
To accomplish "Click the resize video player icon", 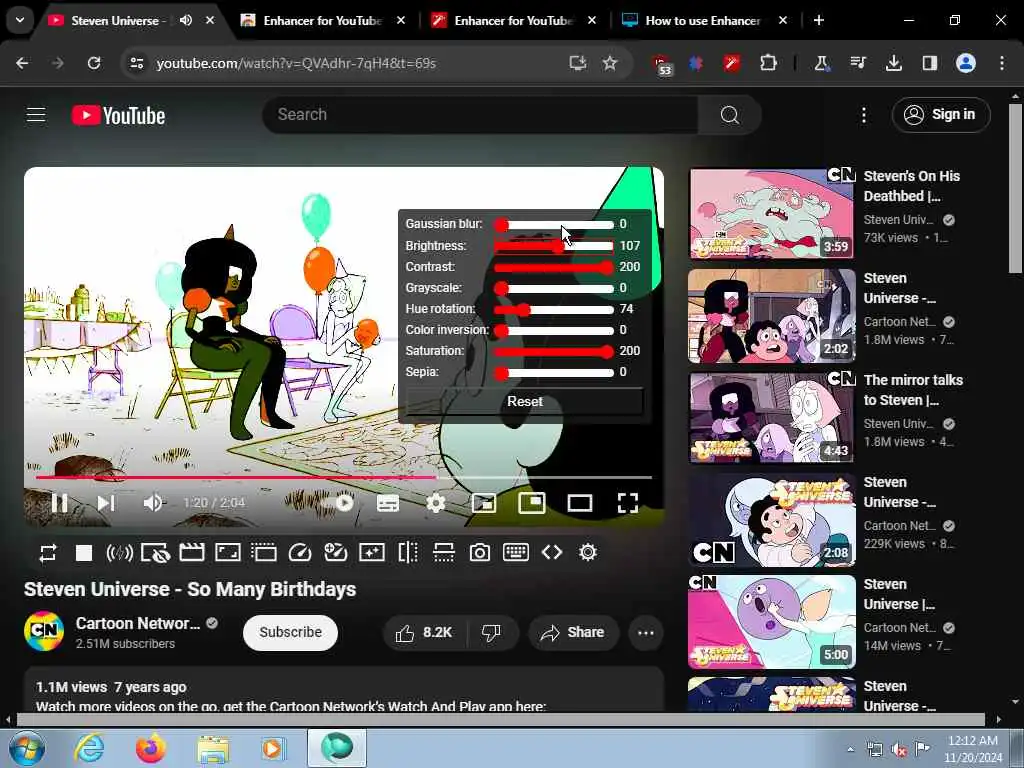I will (228, 552).
